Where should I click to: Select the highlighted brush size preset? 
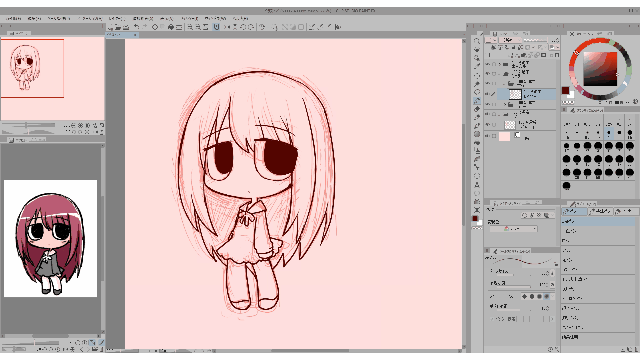(609, 133)
